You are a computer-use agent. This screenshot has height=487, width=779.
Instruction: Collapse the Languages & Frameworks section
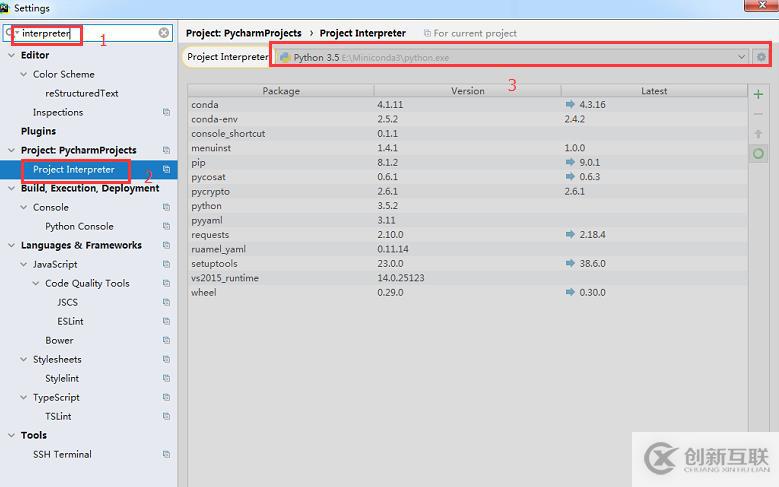click(12, 245)
